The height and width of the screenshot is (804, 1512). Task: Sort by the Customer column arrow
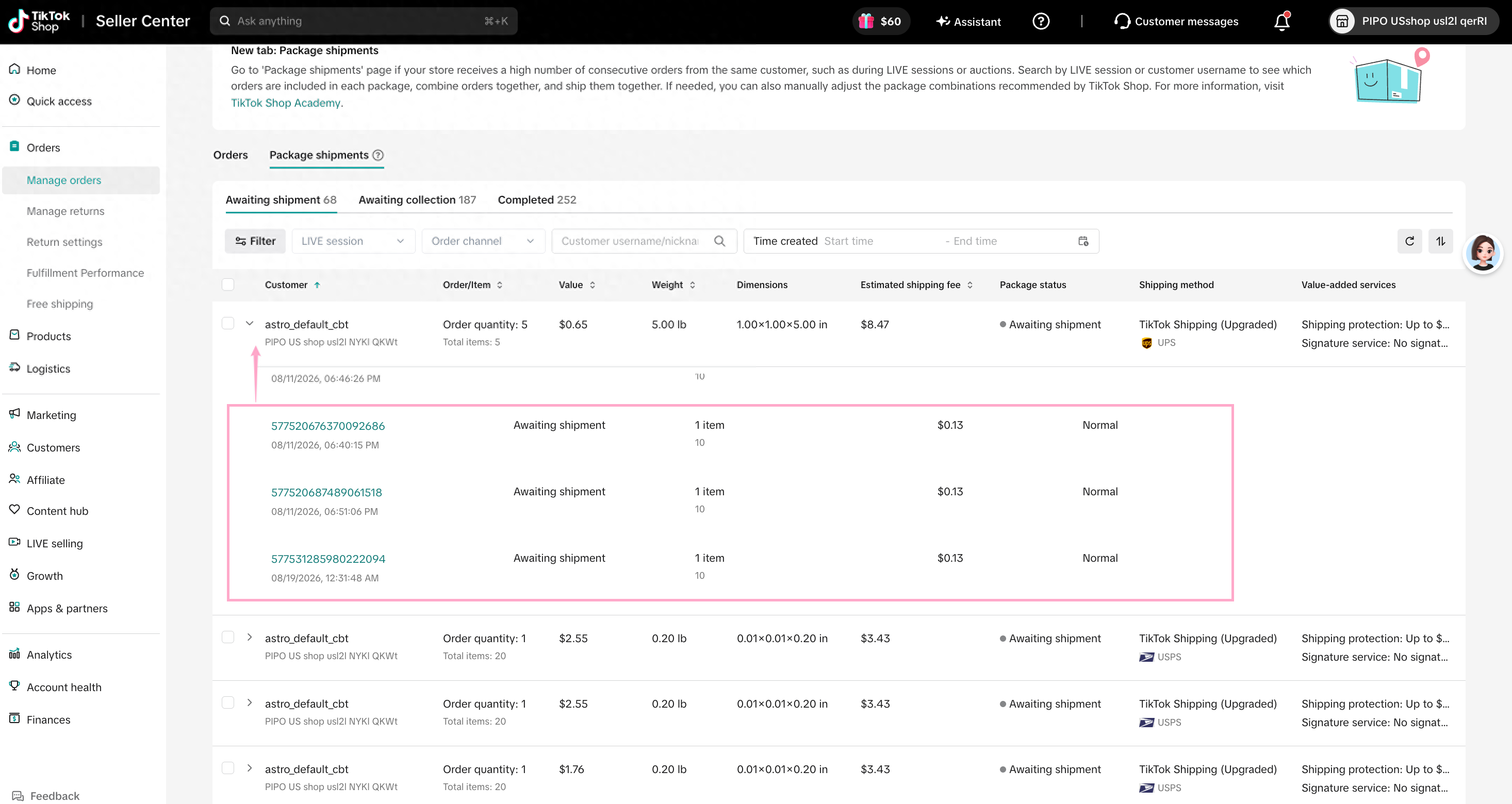[x=317, y=285]
